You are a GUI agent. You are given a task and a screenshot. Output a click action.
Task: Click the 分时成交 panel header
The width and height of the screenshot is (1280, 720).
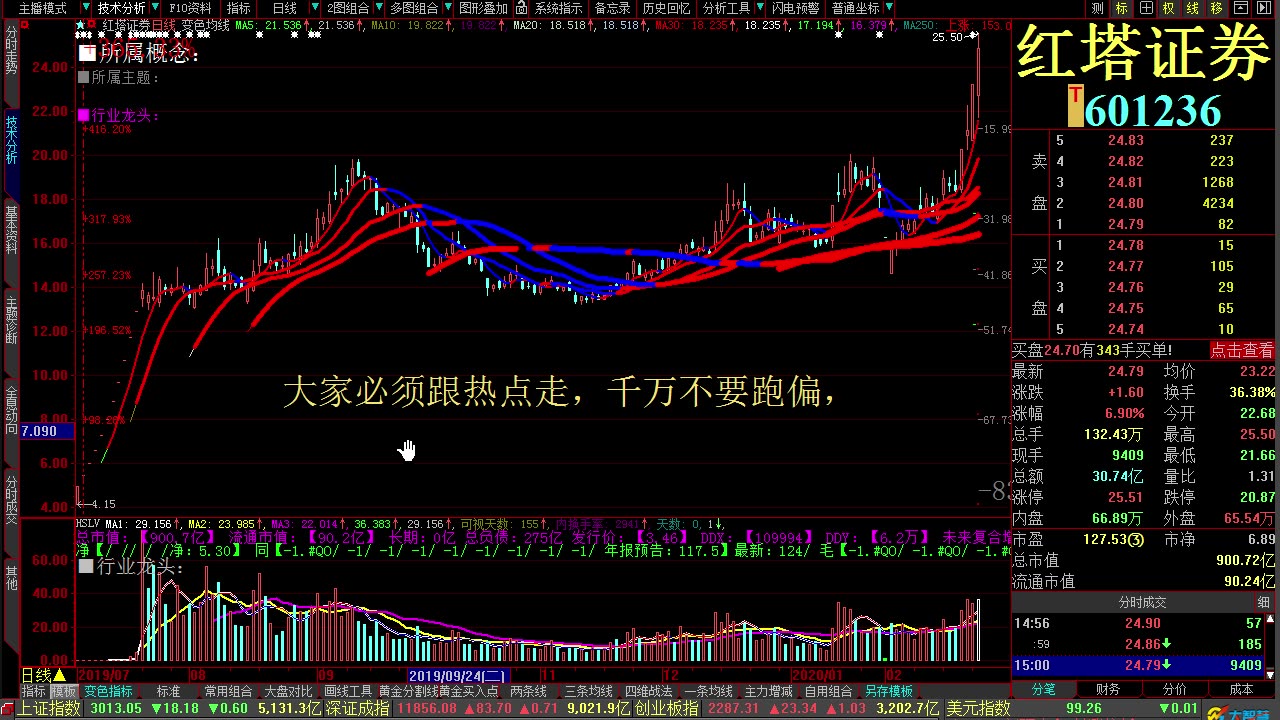point(1142,602)
